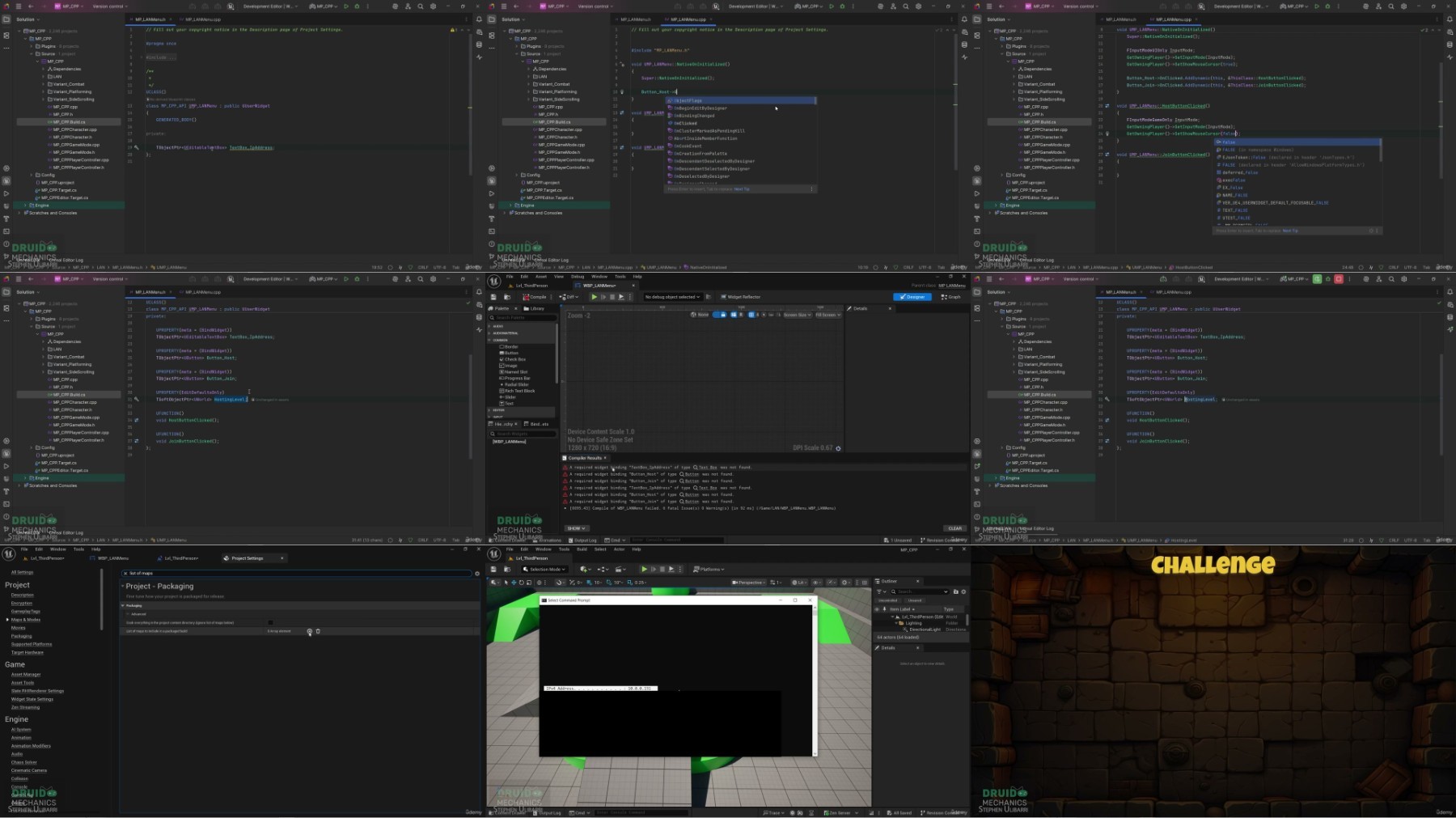Open the Screen Size dropdown in the designer
The width and height of the screenshot is (1456, 818).
point(797,315)
